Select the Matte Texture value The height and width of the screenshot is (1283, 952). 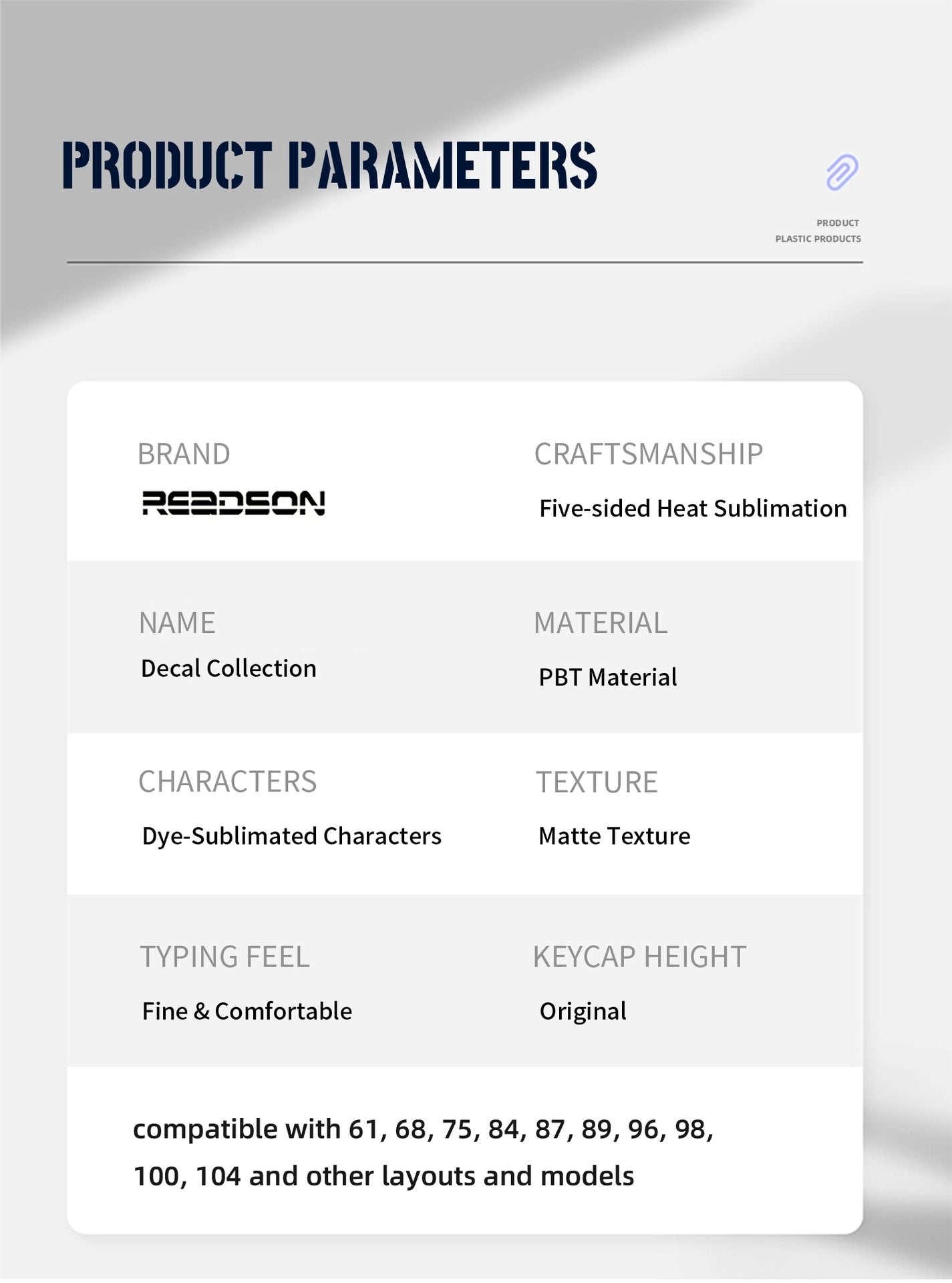(614, 836)
